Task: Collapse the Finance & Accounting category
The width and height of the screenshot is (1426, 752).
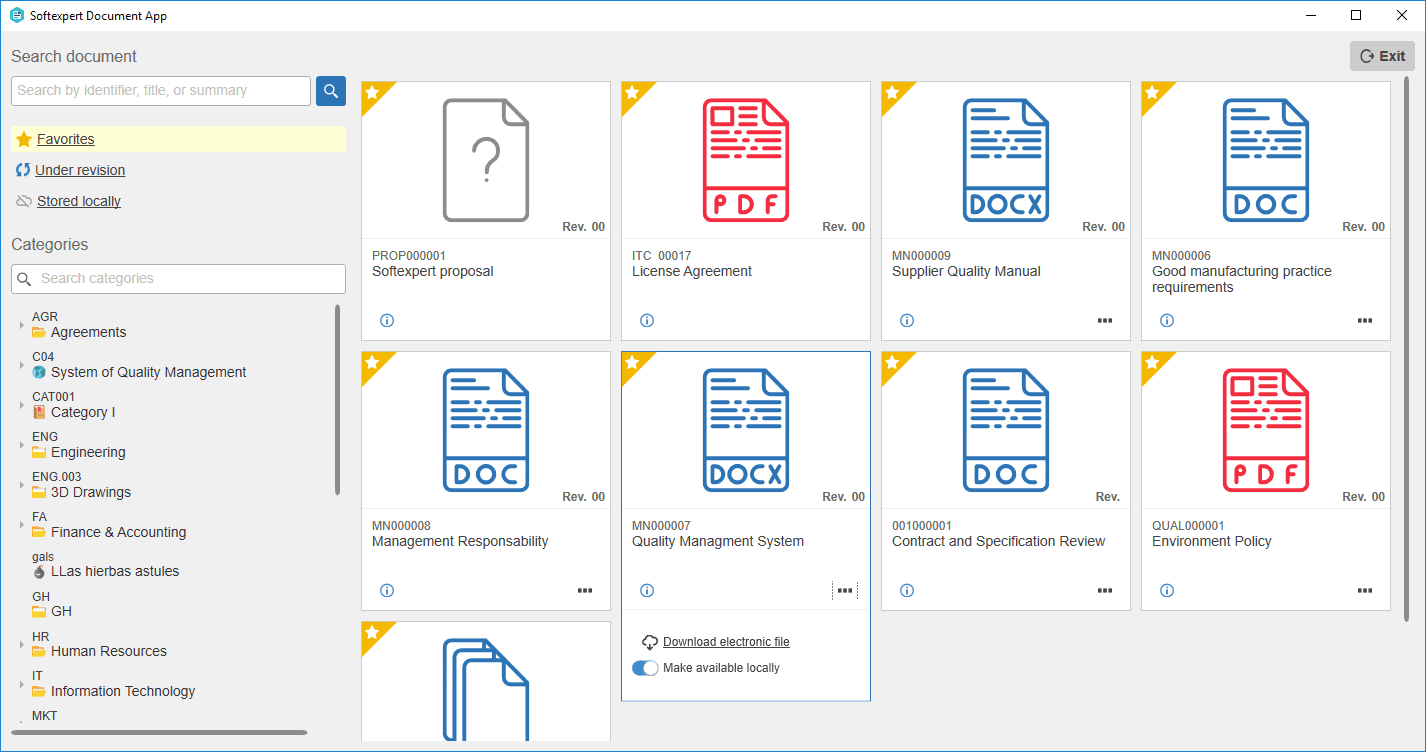Action: pos(20,524)
